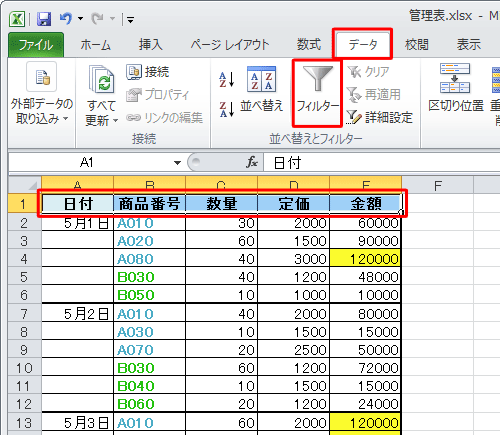Open the 並べ替え sort dialog
The width and height of the screenshot is (500, 435).
(261, 90)
